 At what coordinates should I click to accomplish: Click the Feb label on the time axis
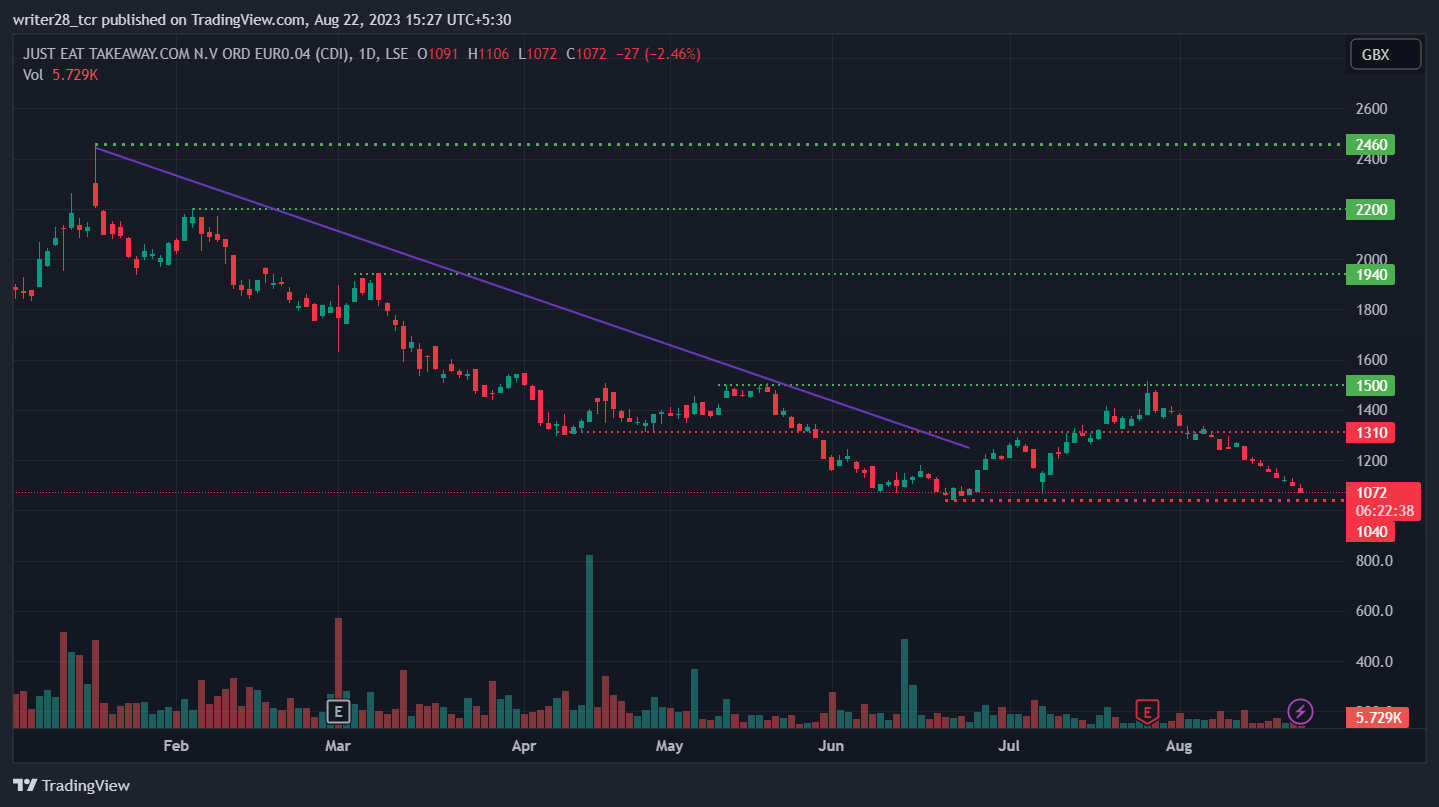(x=176, y=746)
